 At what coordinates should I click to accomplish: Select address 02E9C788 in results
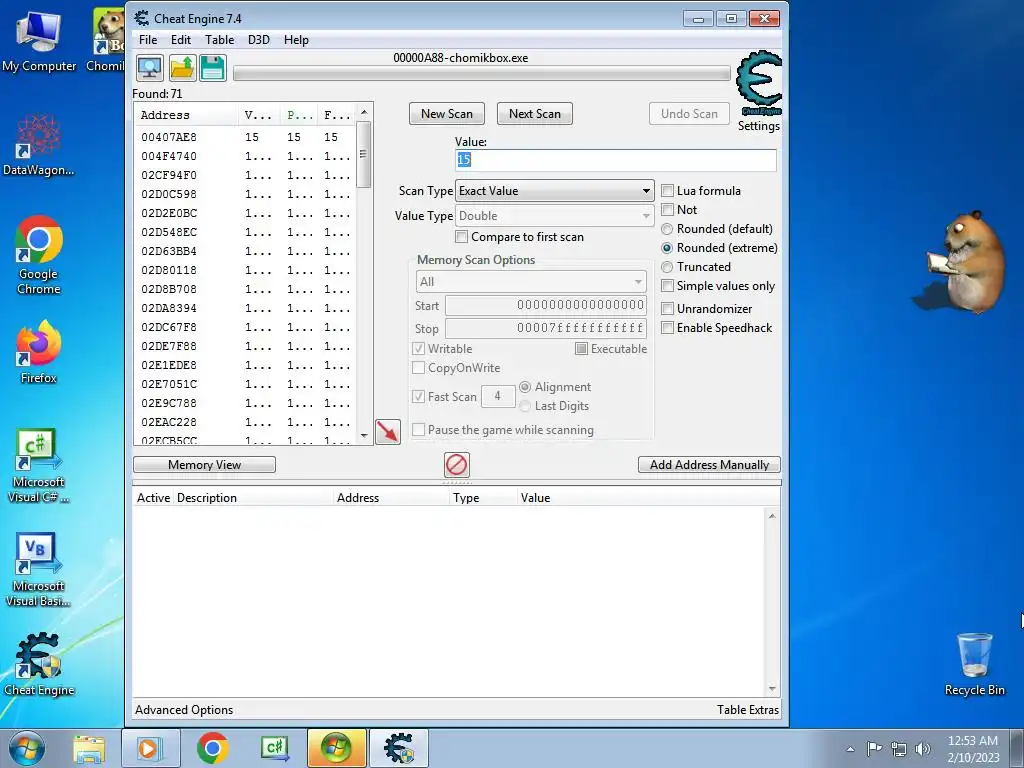(246, 404)
